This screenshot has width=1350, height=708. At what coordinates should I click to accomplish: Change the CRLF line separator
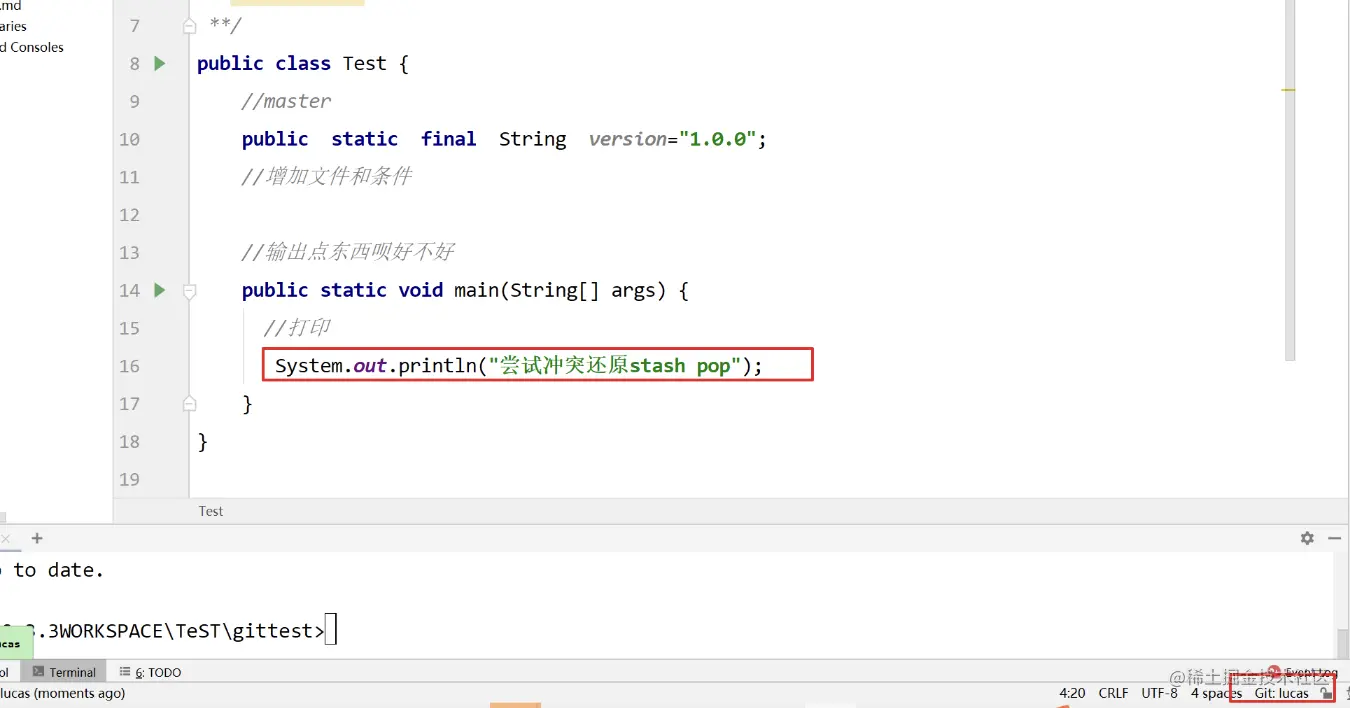tap(1113, 693)
